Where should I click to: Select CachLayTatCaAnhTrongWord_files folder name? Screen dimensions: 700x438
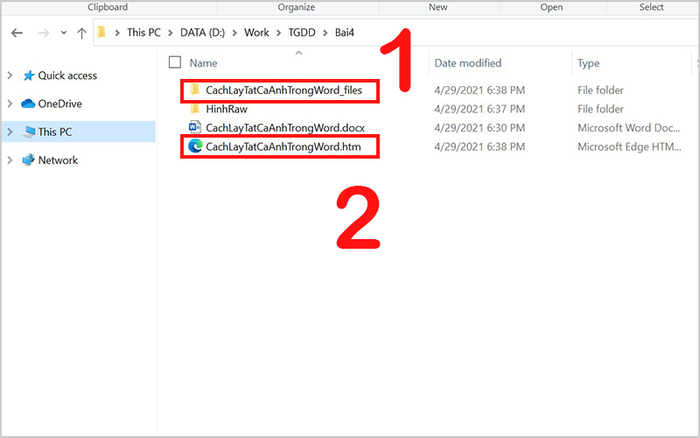(283, 90)
